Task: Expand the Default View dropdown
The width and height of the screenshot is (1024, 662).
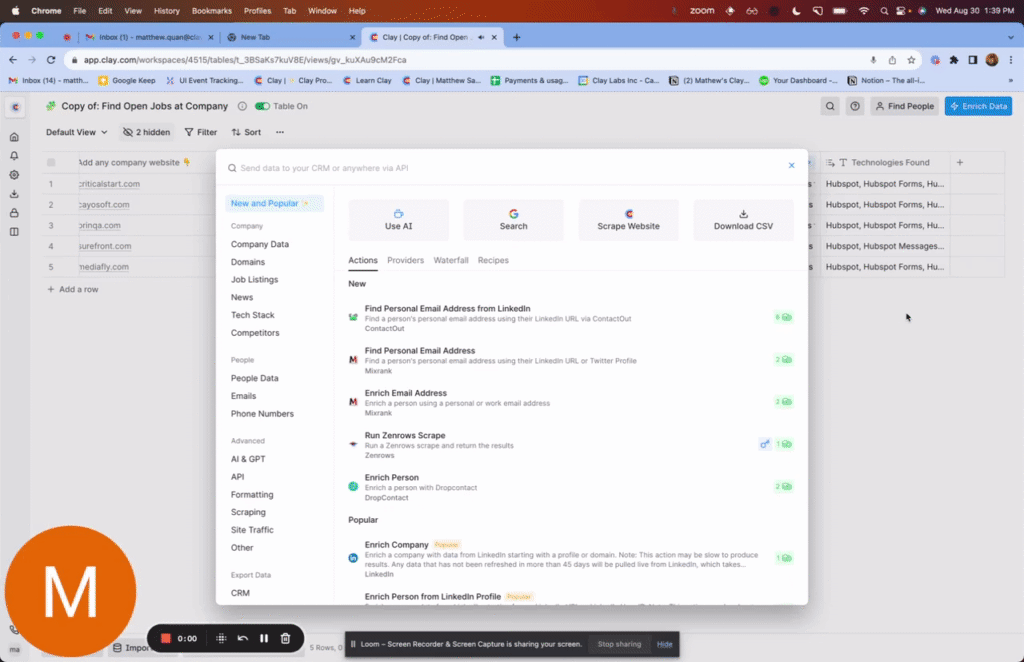Action: tap(77, 132)
